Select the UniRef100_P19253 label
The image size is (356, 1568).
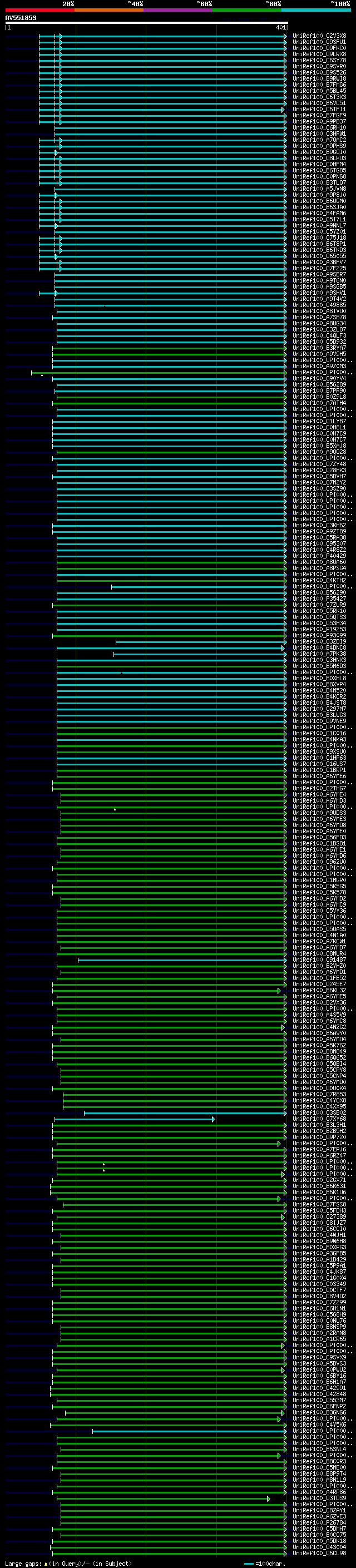319,630
